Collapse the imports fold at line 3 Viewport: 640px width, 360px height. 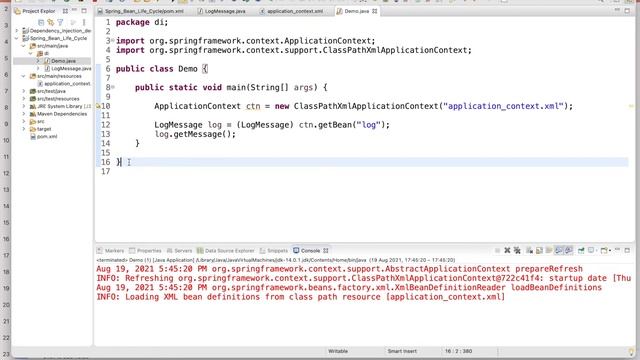tap(113, 40)
